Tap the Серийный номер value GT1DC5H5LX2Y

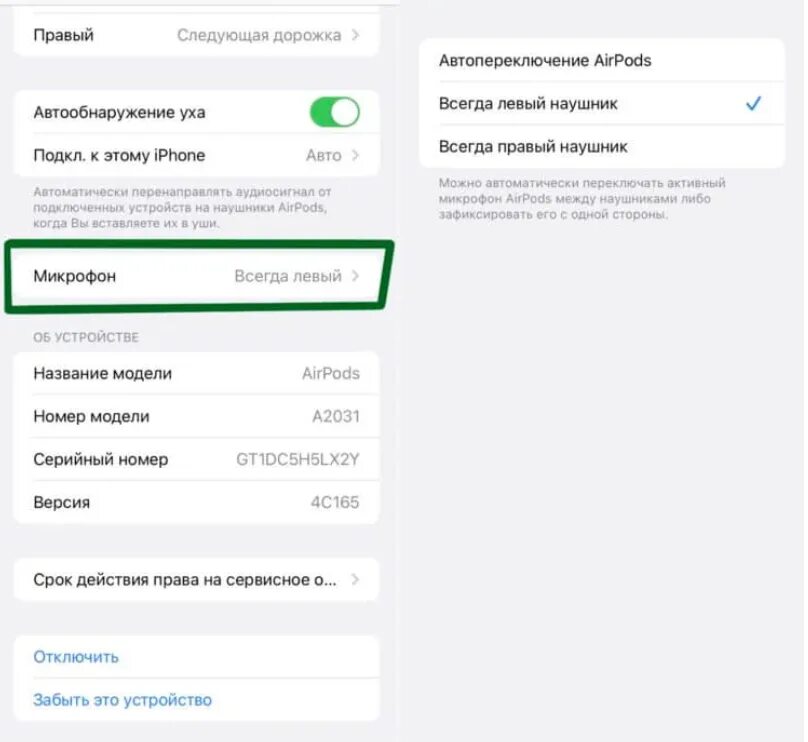[297, 459]
